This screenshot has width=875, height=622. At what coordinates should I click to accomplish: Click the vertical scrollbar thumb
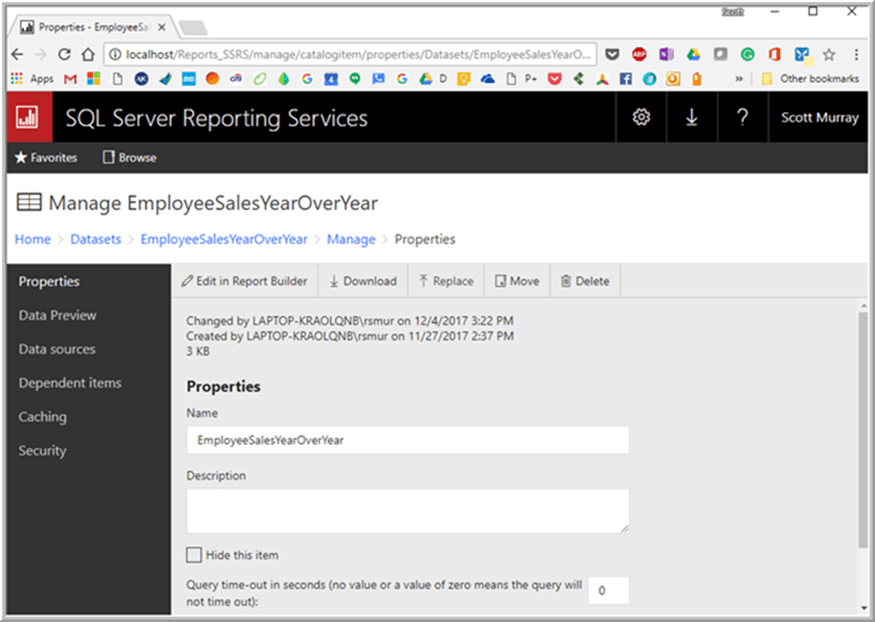(x=863, y=430)
